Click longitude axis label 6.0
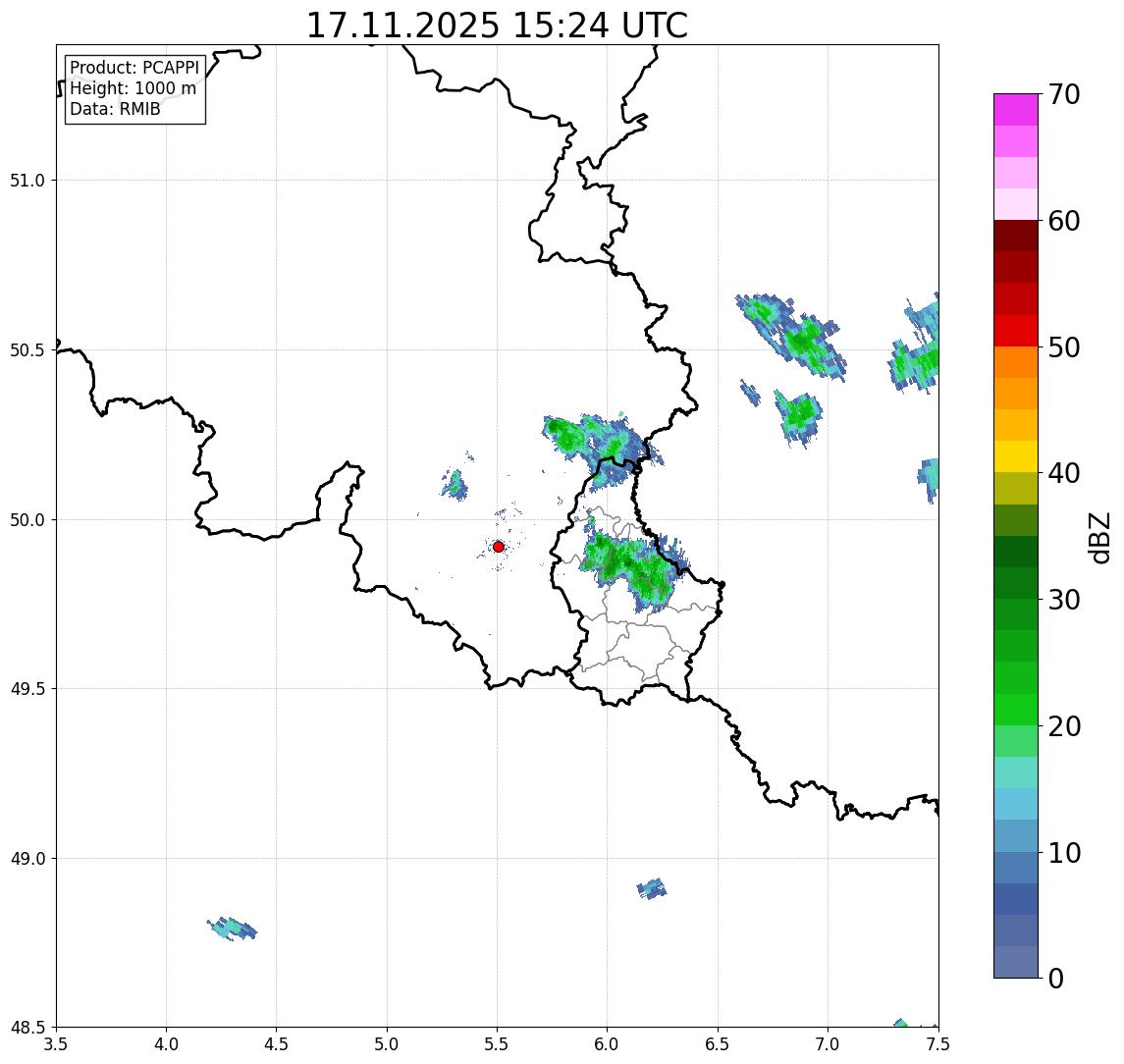This screenshot has height=1064, width=1124. (x=608, y=1044)
